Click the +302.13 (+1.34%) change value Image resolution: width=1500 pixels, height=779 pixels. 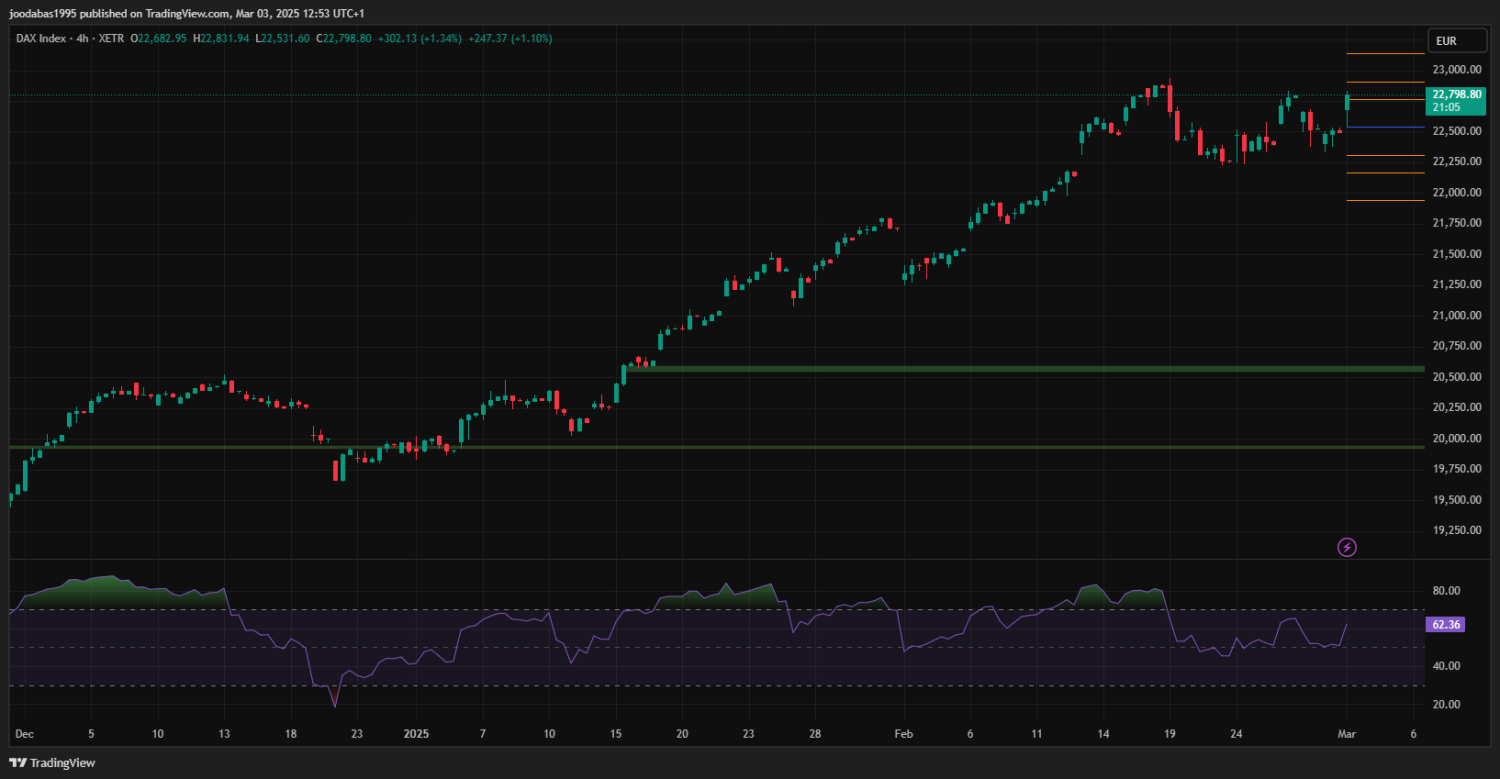[419, 38]
